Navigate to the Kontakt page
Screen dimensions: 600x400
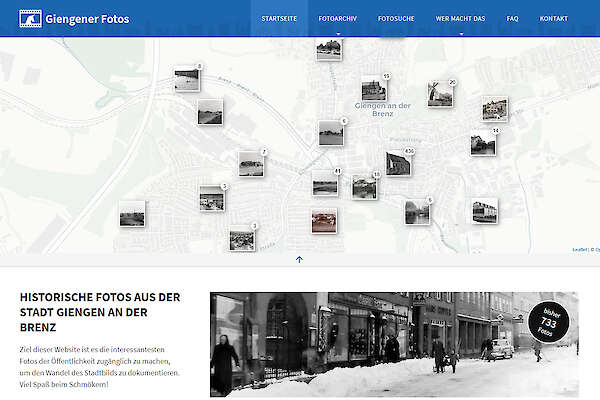553,19
